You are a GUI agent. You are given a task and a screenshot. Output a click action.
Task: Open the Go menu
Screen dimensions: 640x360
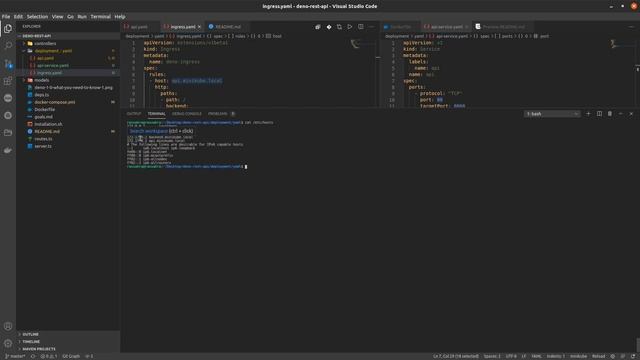70,17
